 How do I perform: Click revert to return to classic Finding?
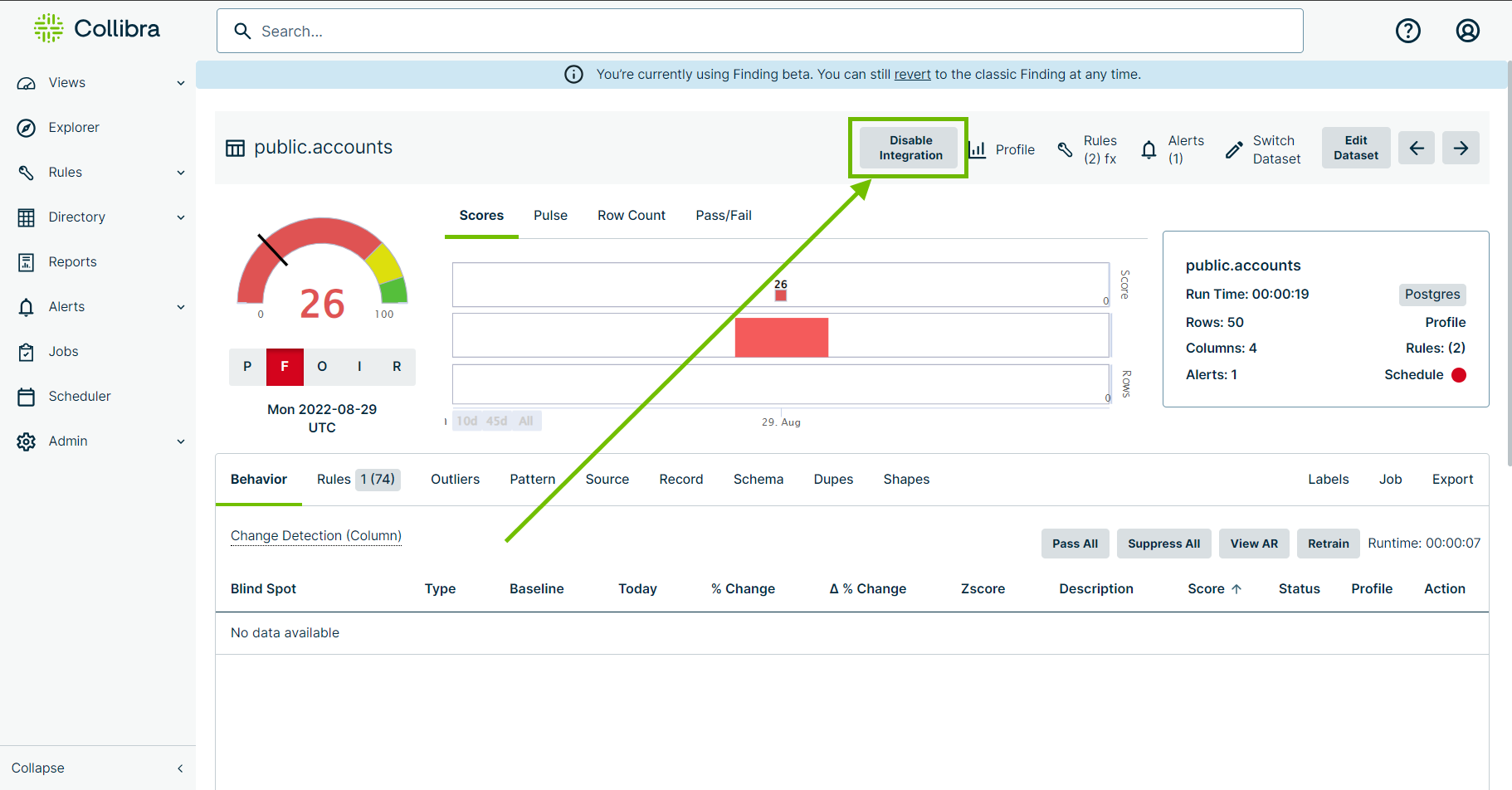pos(912,74)
